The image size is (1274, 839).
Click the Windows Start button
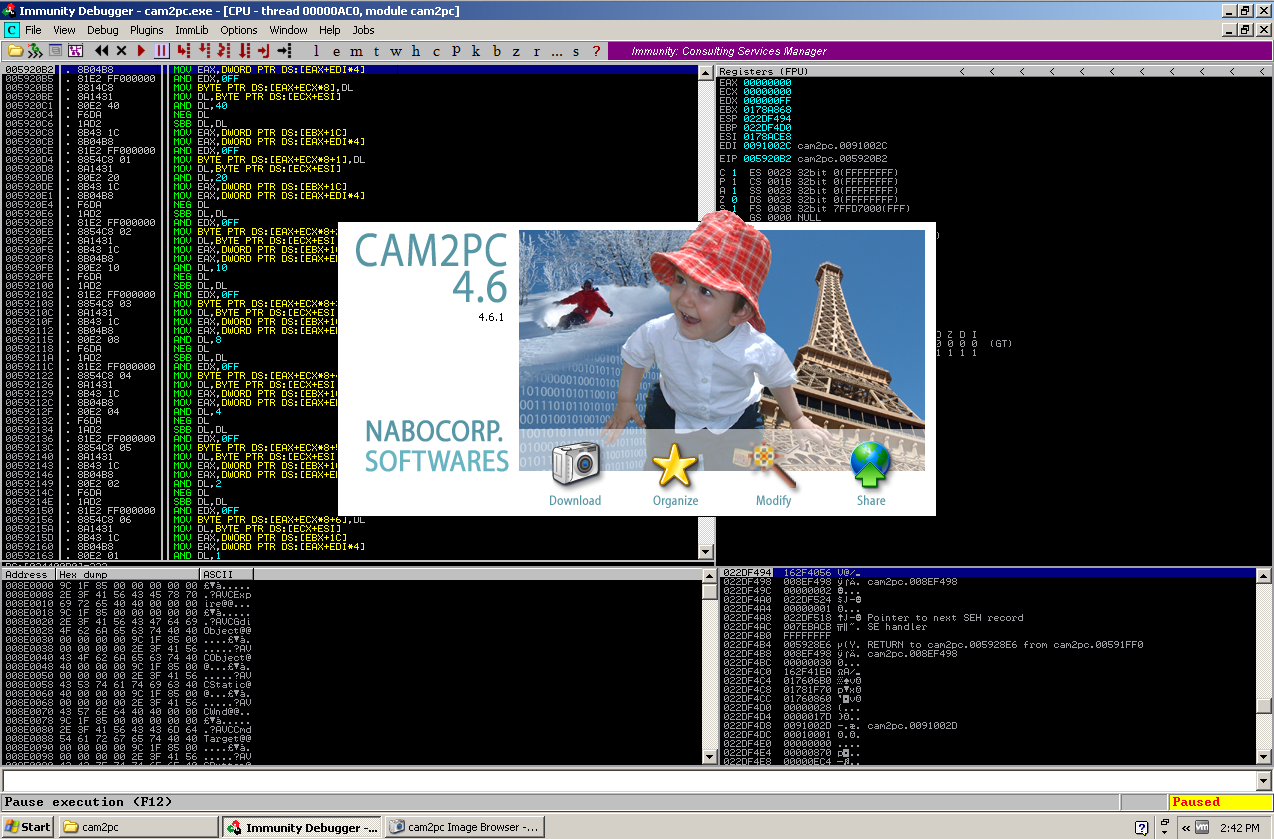click(28, 827)
